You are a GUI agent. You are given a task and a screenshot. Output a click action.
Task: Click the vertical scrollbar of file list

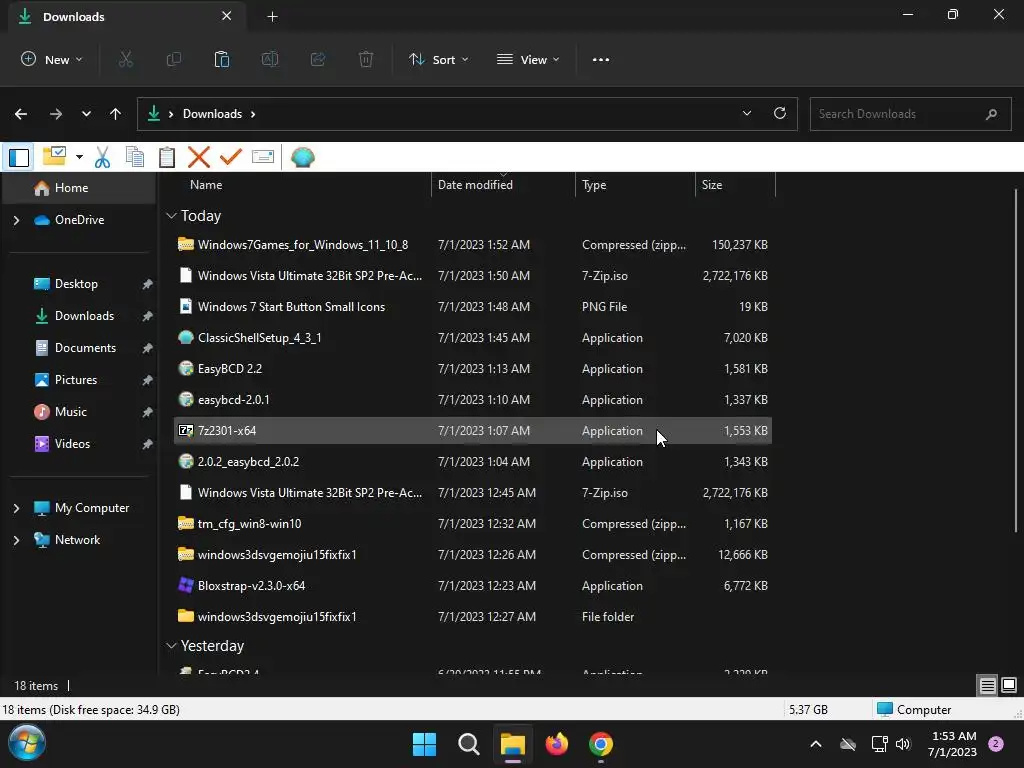[x=1016, y=360]
